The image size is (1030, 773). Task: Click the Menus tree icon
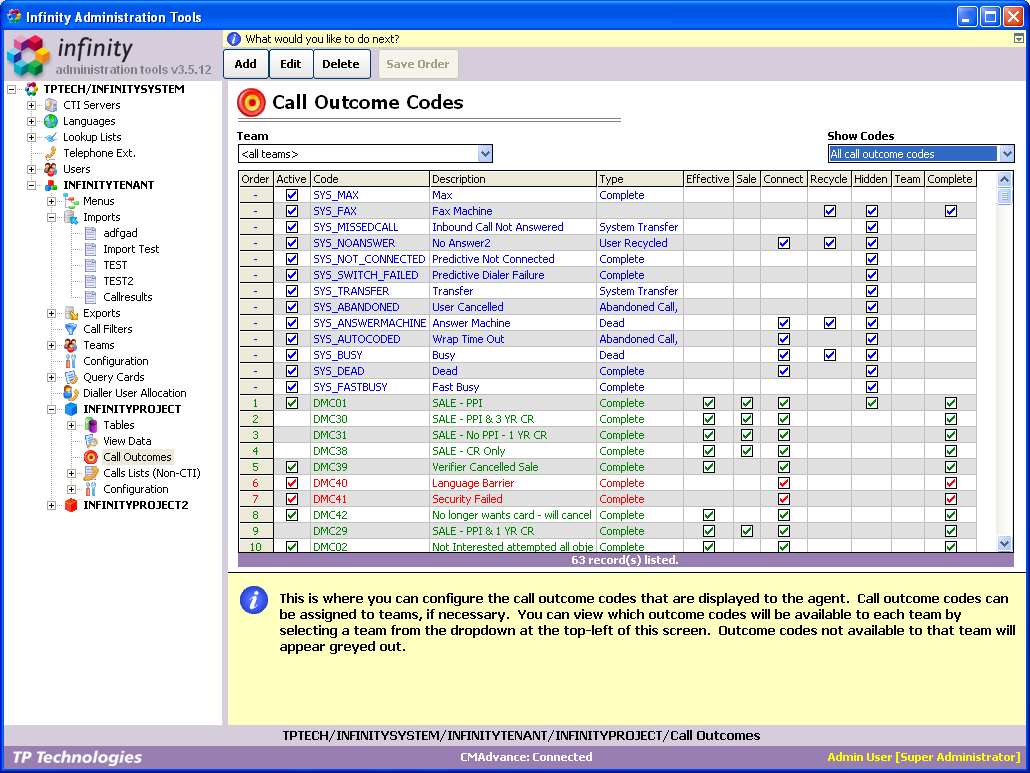[x=71, y=201]
